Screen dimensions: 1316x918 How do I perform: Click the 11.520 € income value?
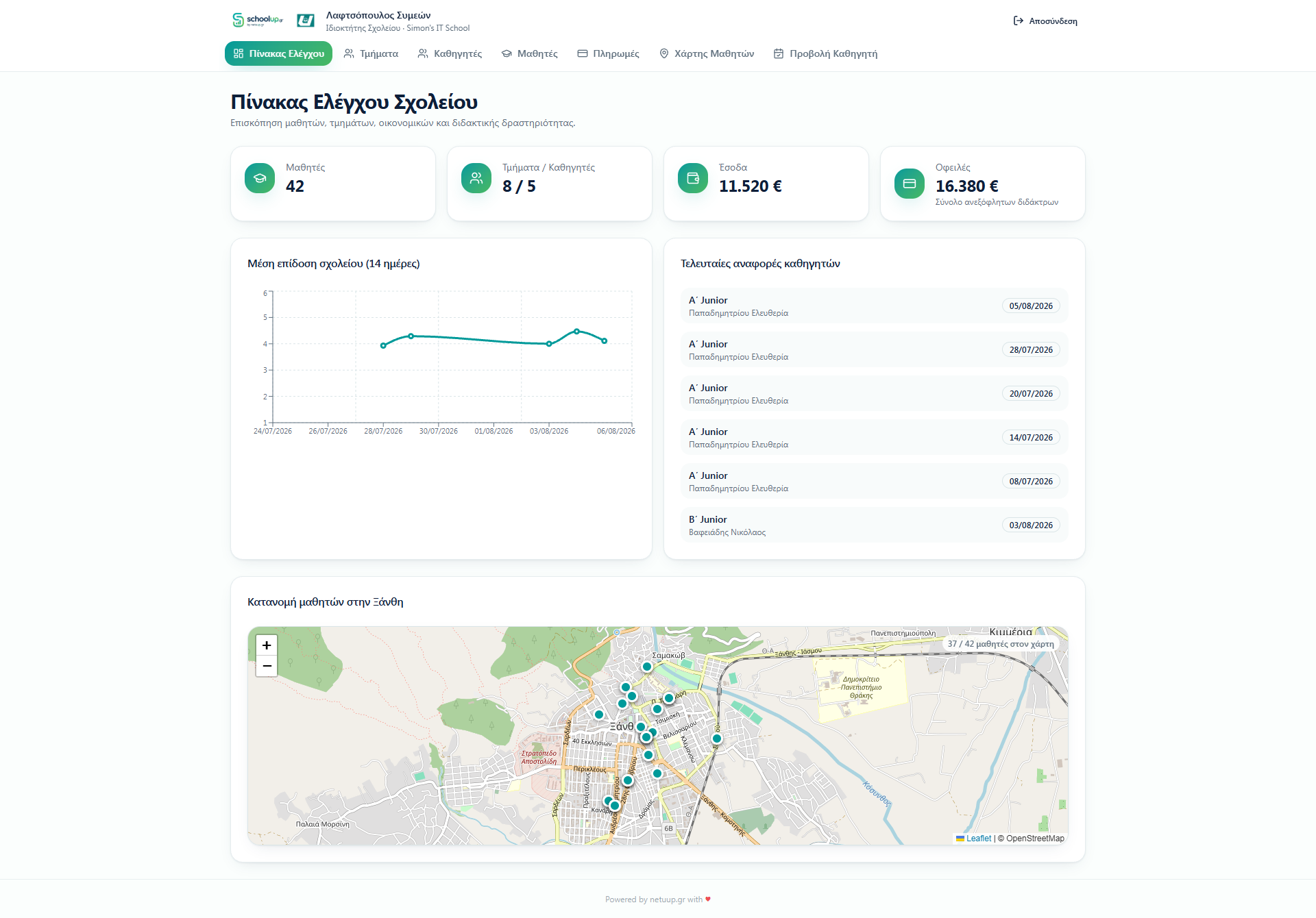(751, 186)
